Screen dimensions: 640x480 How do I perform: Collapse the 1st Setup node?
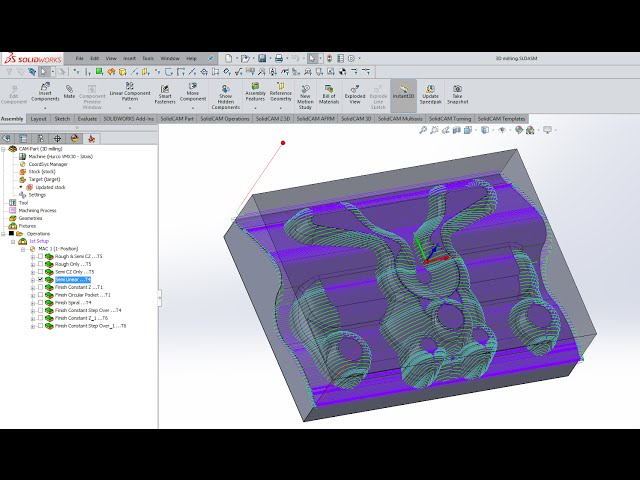click(x=13, y=242)
